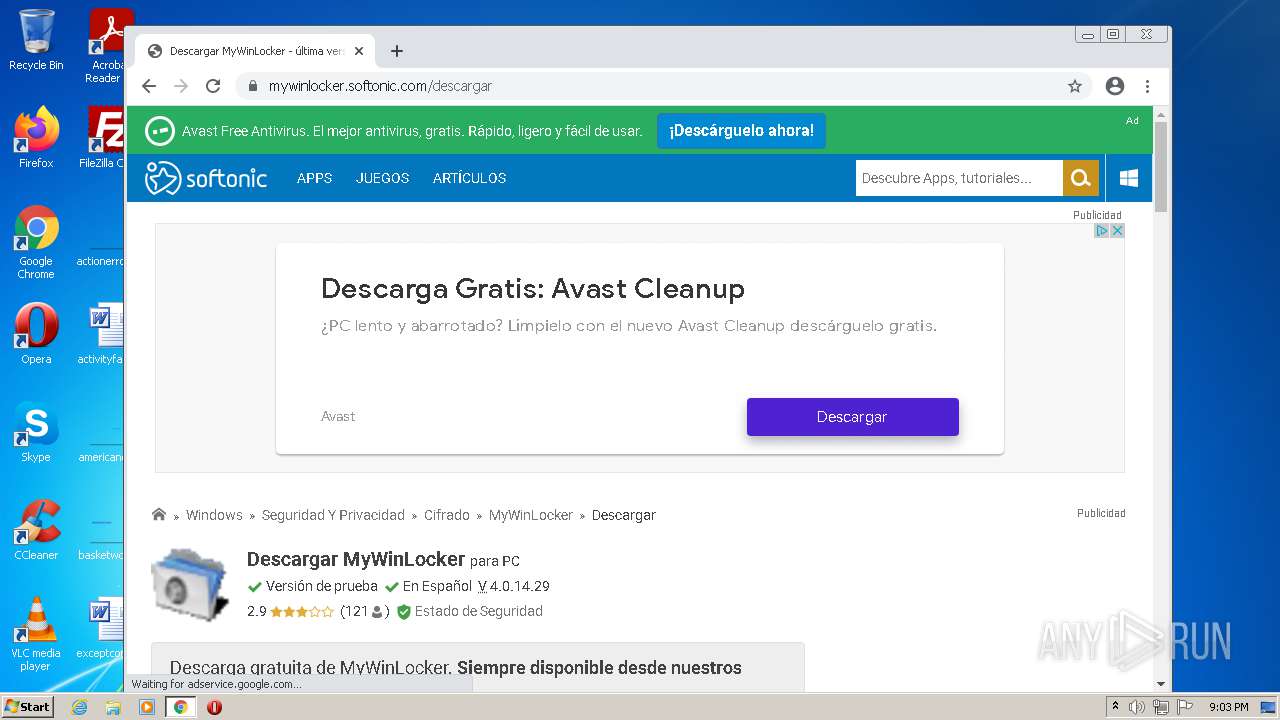The height and width of the screenshot is (720, 1280).
Task: Click the taskbar clock showing 9:03 PM
Action: pyautogui.click(x=1228, y=707)
